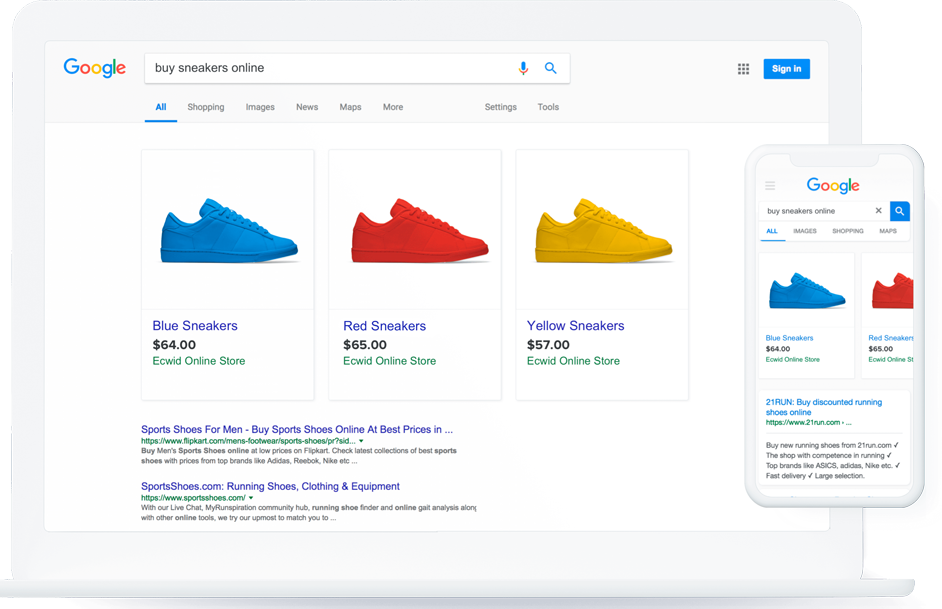
Task: Tap the red sneaker image on phone
Action: click(893, 290)
